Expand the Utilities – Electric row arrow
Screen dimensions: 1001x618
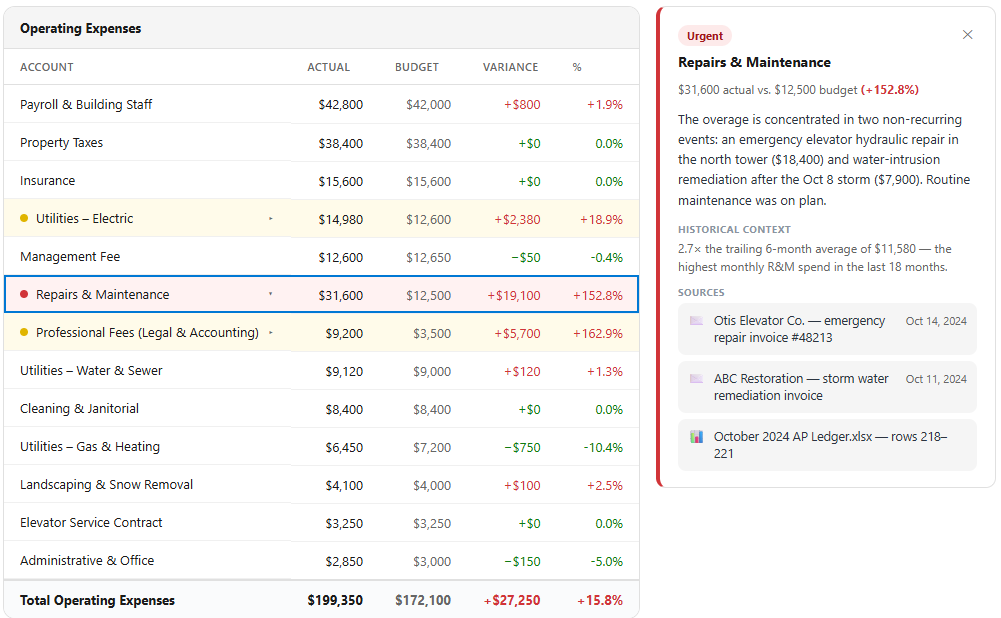click(271, 218)
